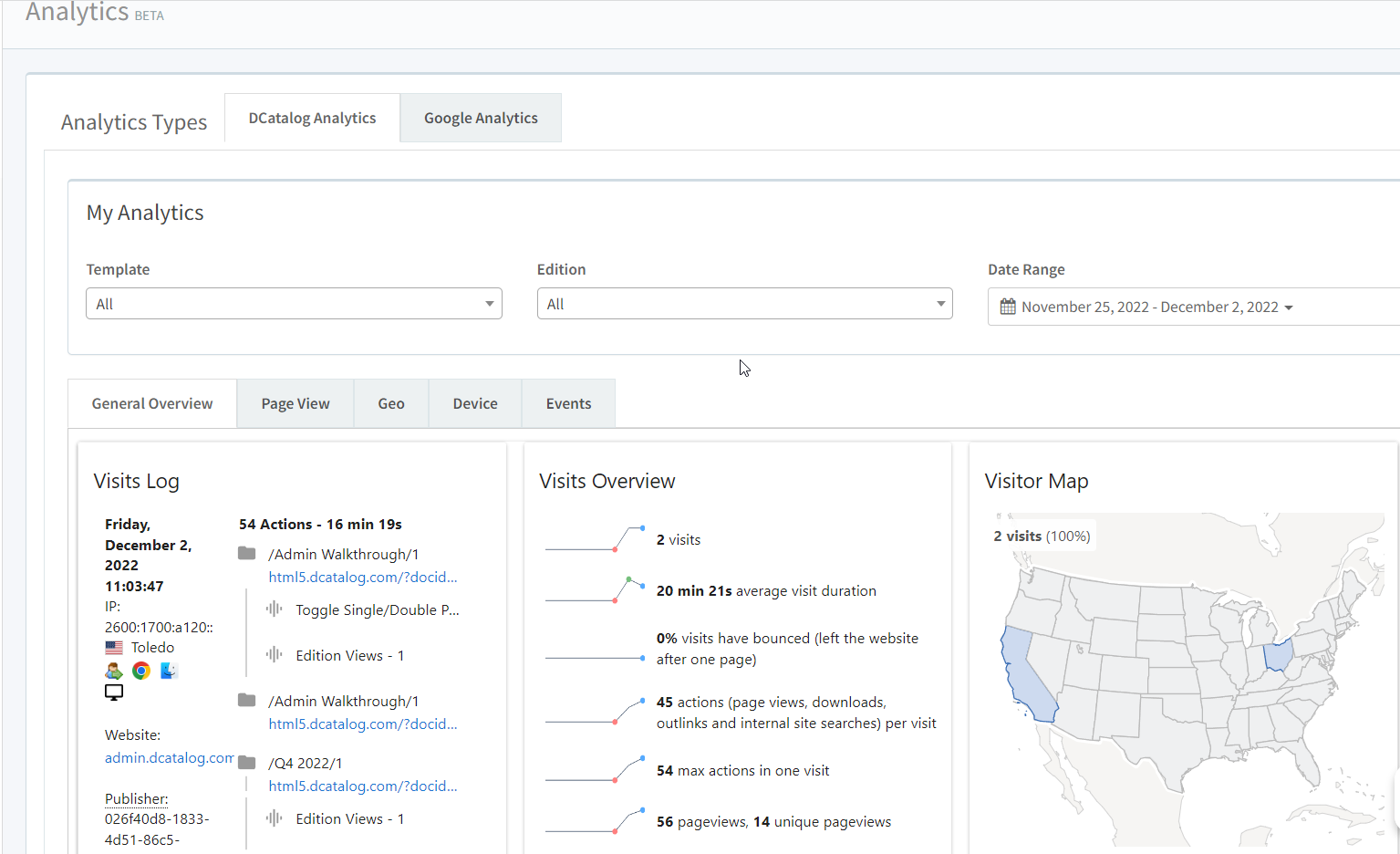Viewport: 1400px width, 854px height.
Task: Open the Device tab
Action: tap(475, 403)
